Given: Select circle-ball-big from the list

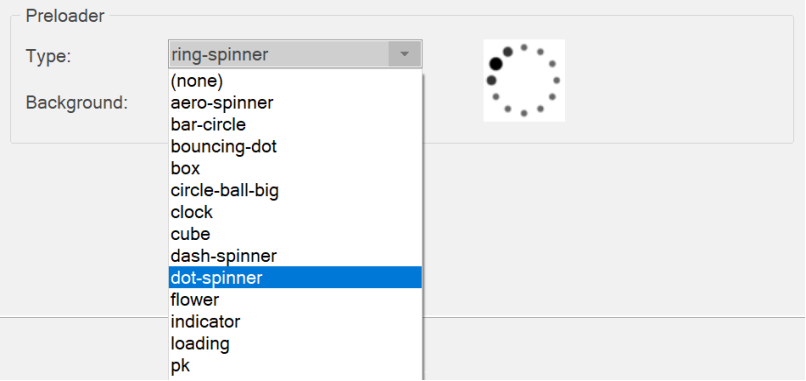Looking at the screenshot, I should point(295,190).
